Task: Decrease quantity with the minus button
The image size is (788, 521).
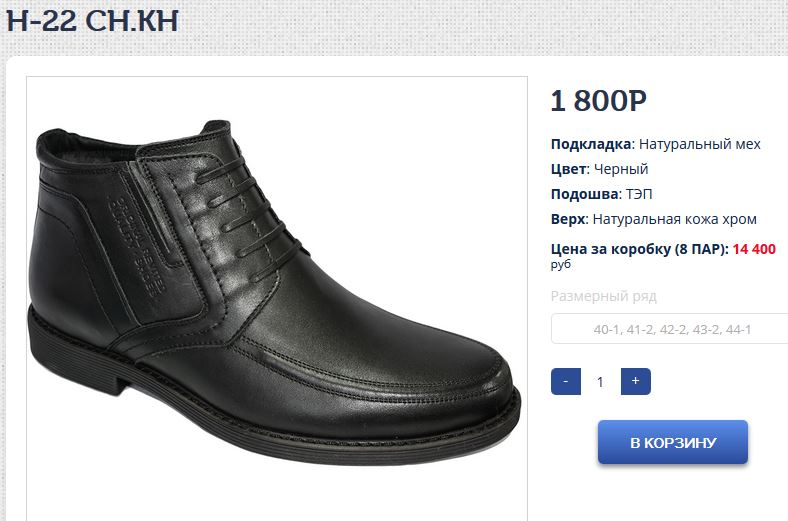Action: point(566,381)
